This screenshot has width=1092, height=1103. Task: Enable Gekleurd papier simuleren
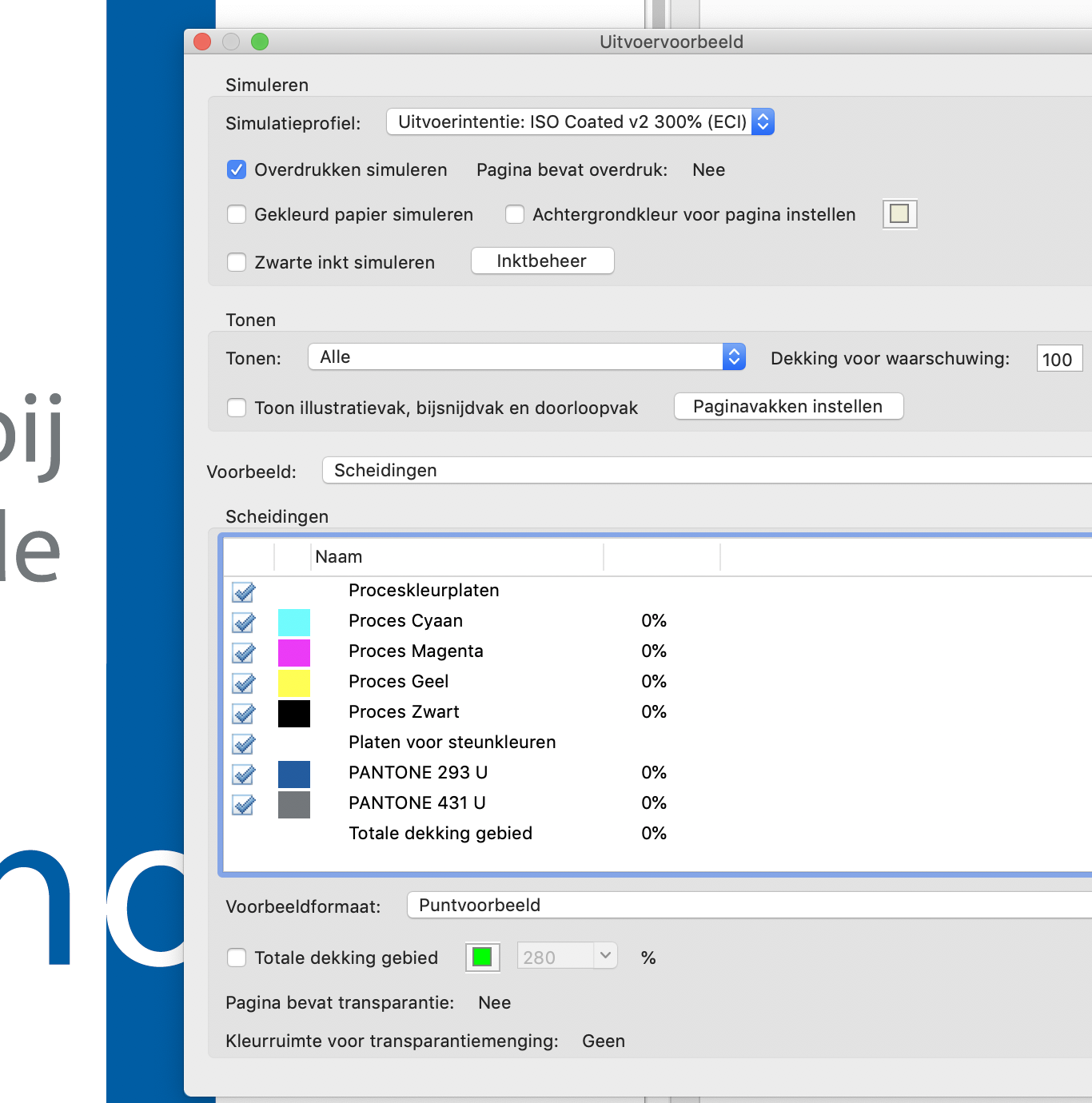click(x=237, y=214)
